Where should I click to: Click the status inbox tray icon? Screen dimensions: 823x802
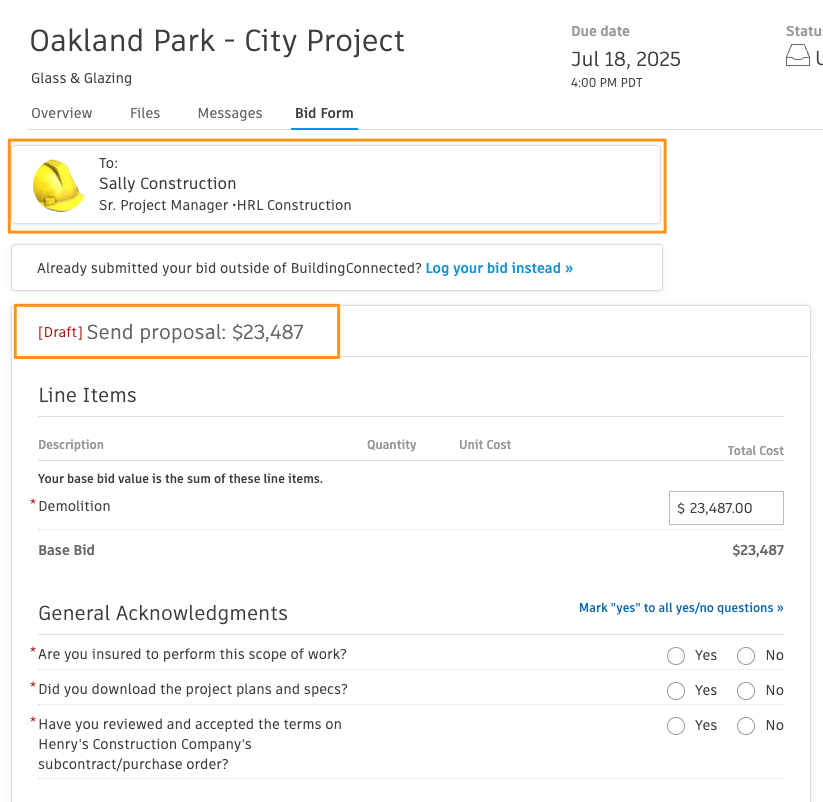point(797,55)
